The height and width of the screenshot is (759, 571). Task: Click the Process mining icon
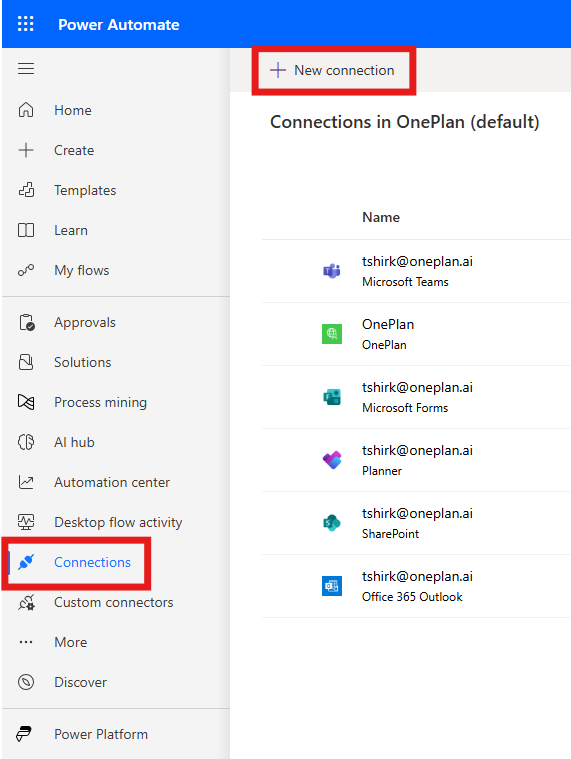tap(26, 402)
